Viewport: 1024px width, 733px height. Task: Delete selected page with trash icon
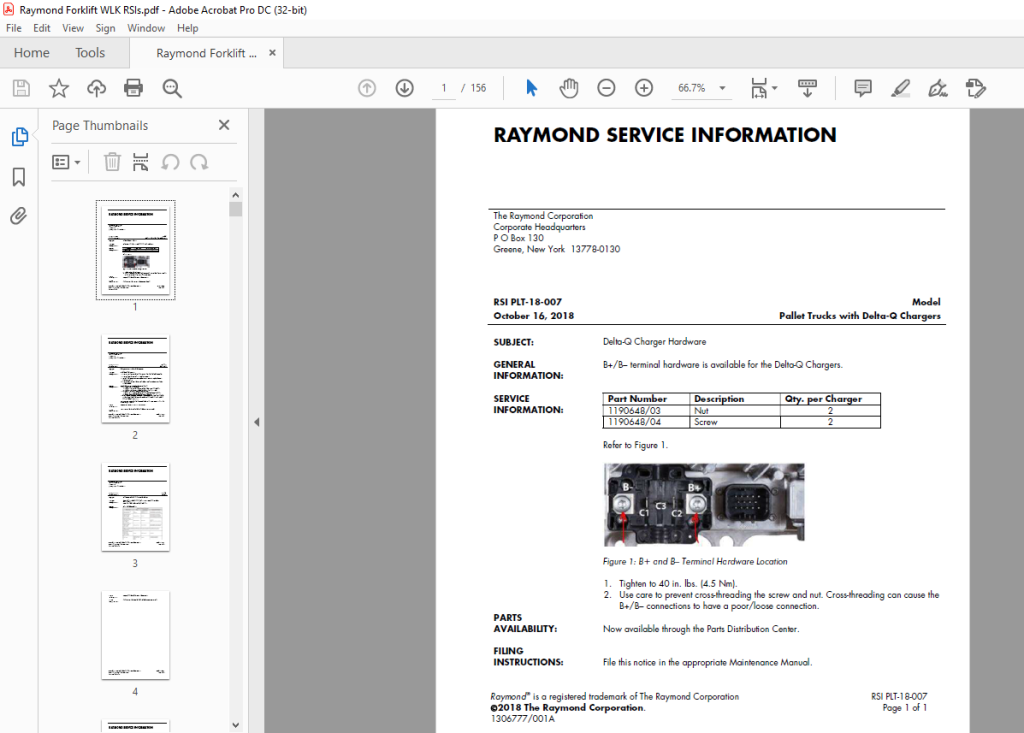click(112, 161)
